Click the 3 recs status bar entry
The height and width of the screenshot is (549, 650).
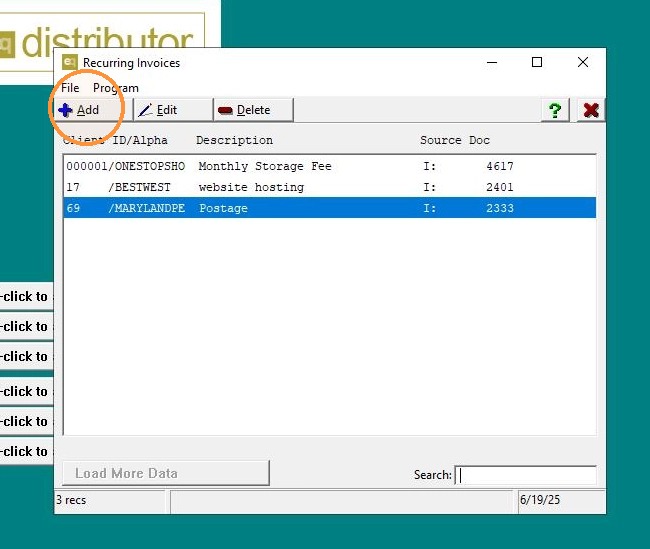[71, 500]
